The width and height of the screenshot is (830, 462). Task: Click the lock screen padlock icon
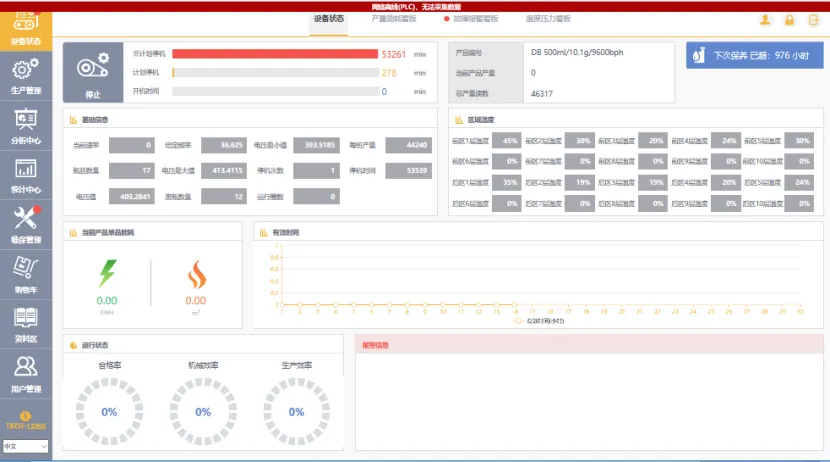(x=789, y=19)
